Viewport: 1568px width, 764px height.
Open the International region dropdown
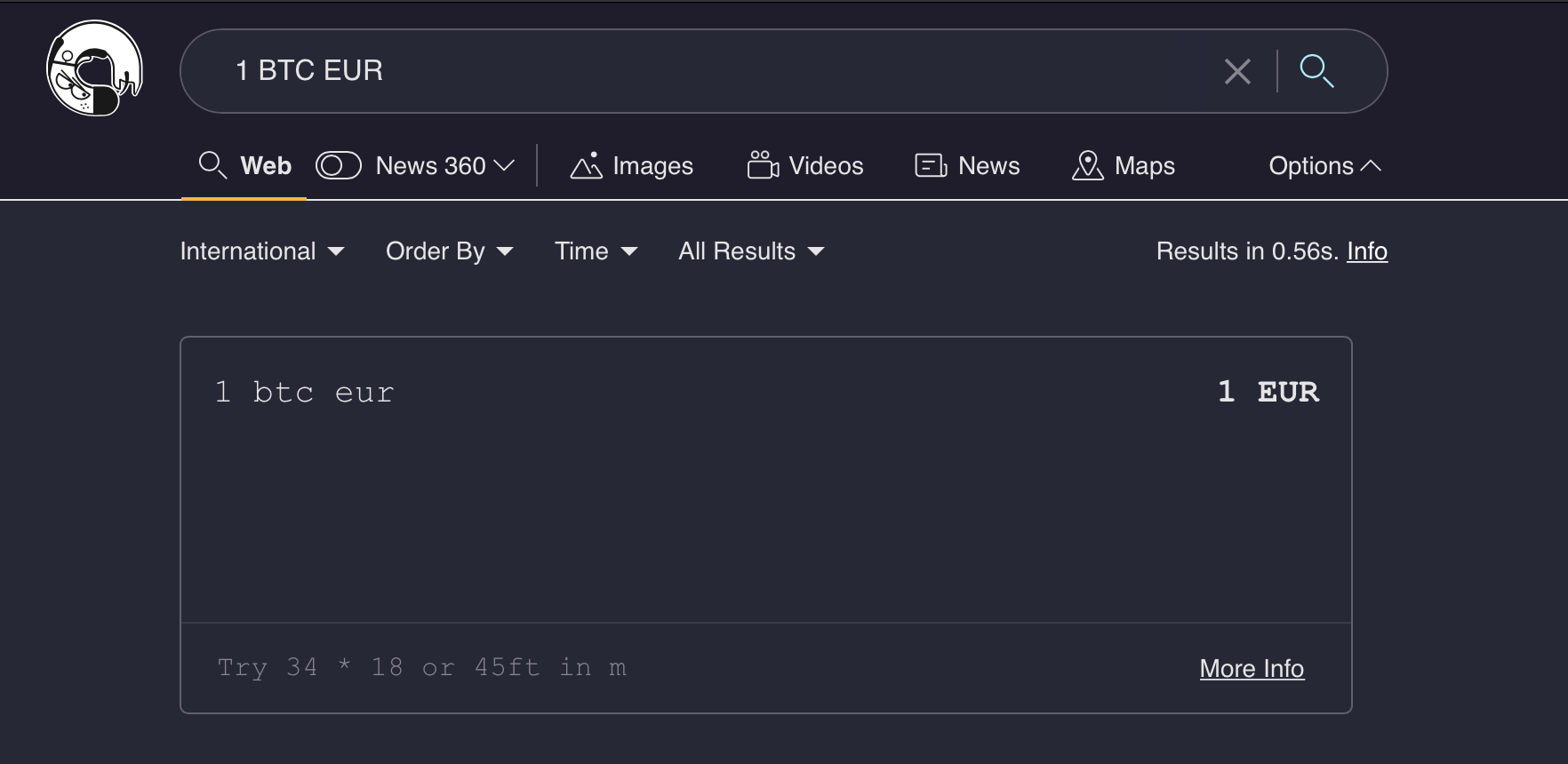pos(262,251)
